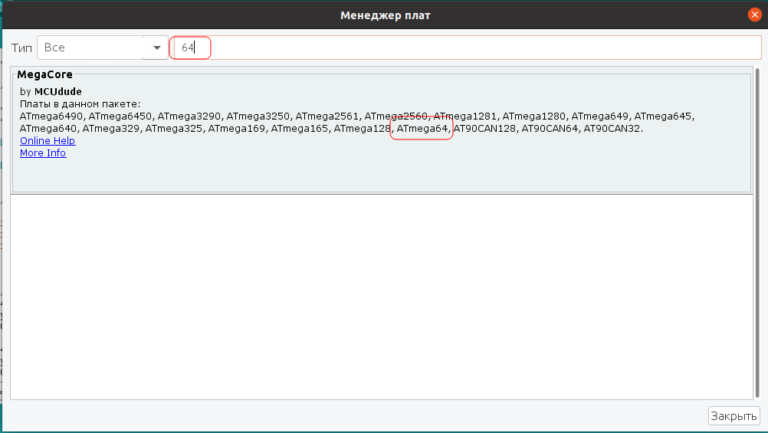Click the Тип label
This screenshot has width=768, height=433.
21,48
